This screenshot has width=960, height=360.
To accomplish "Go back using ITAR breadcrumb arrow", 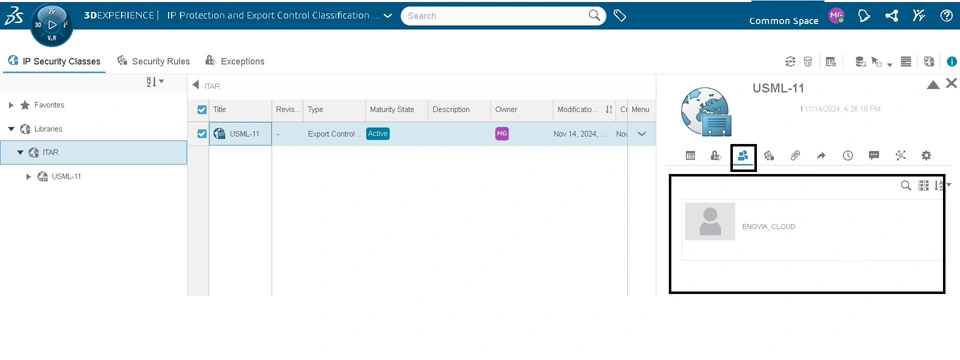I will (x=196, y=85).
